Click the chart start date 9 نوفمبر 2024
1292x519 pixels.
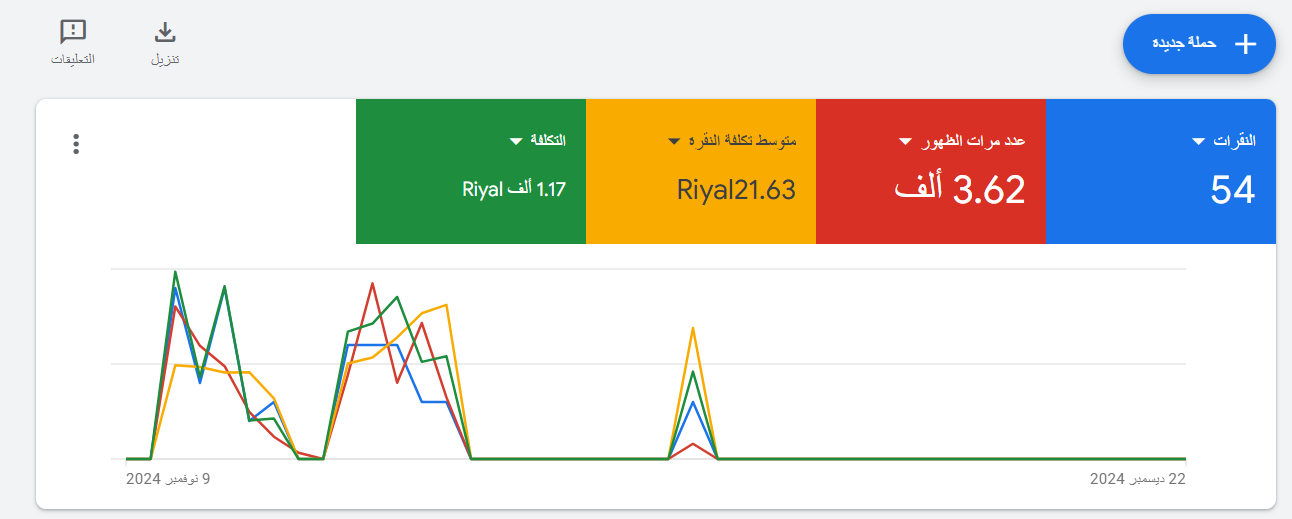(x=168, y=479)
